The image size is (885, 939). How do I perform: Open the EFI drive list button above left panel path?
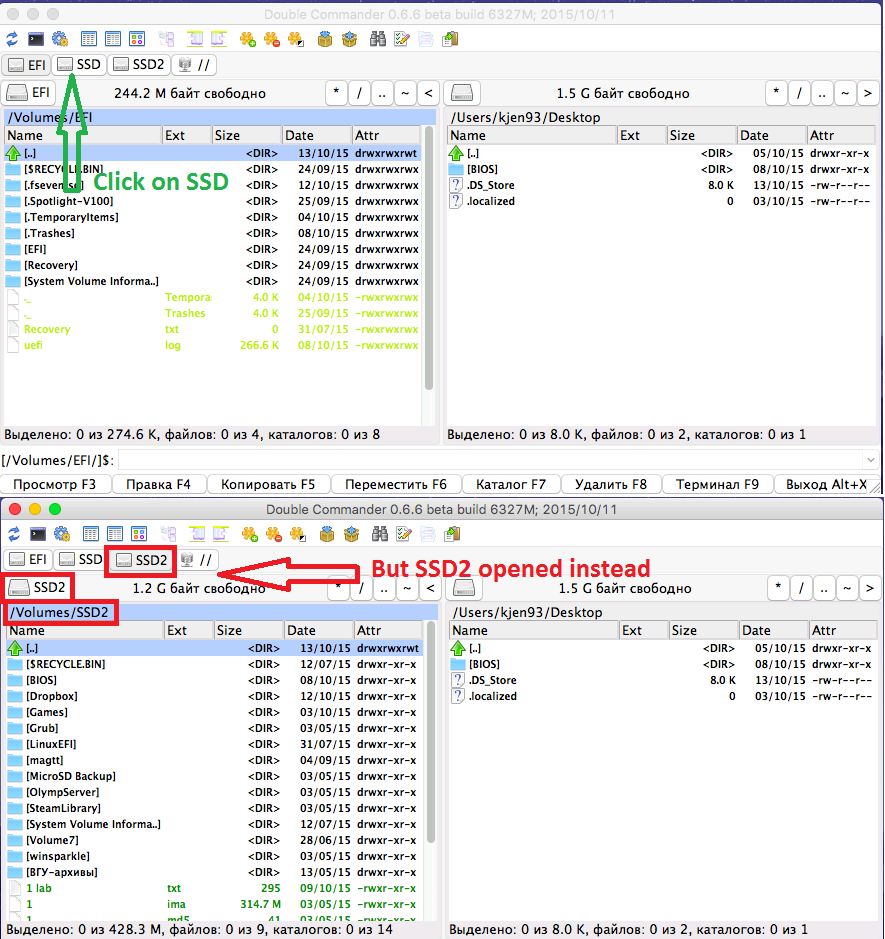(x=30, y=93)
